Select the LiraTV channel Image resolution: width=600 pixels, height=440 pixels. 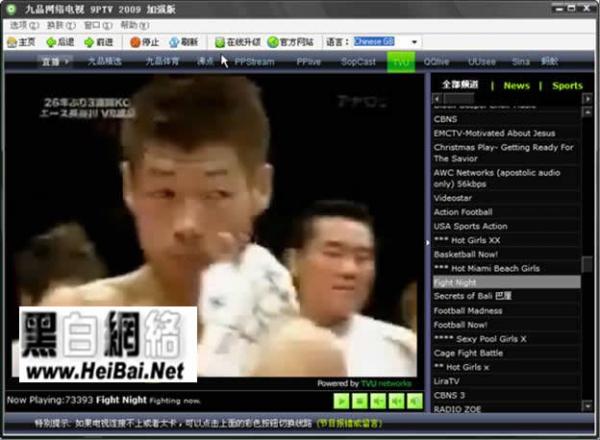coord(506,381)
